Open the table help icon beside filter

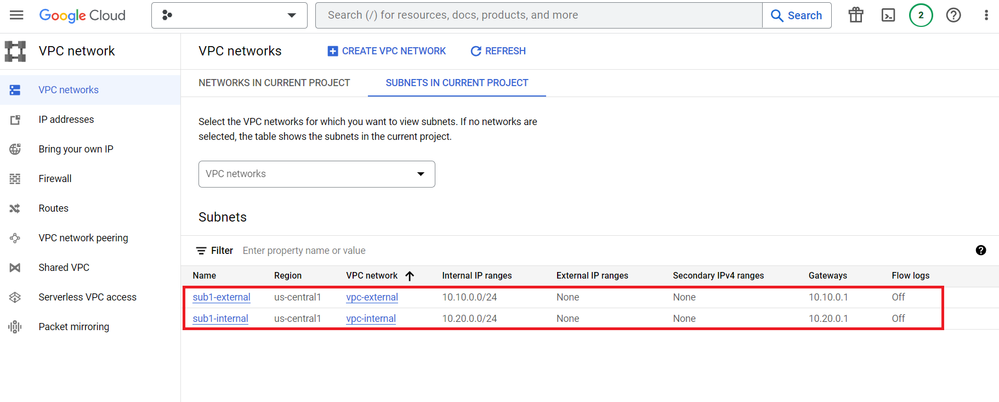980,250
